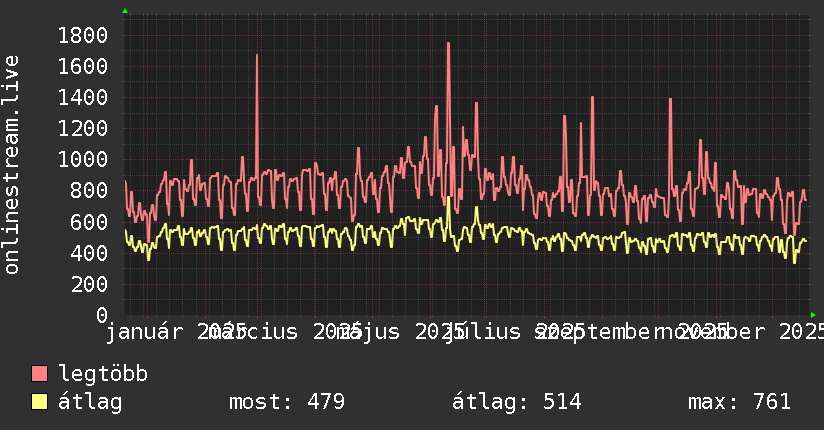Click the 1000 y-axis label
Image resolution: width=824 pixels, height=430 pixels.
pos(83,160)
